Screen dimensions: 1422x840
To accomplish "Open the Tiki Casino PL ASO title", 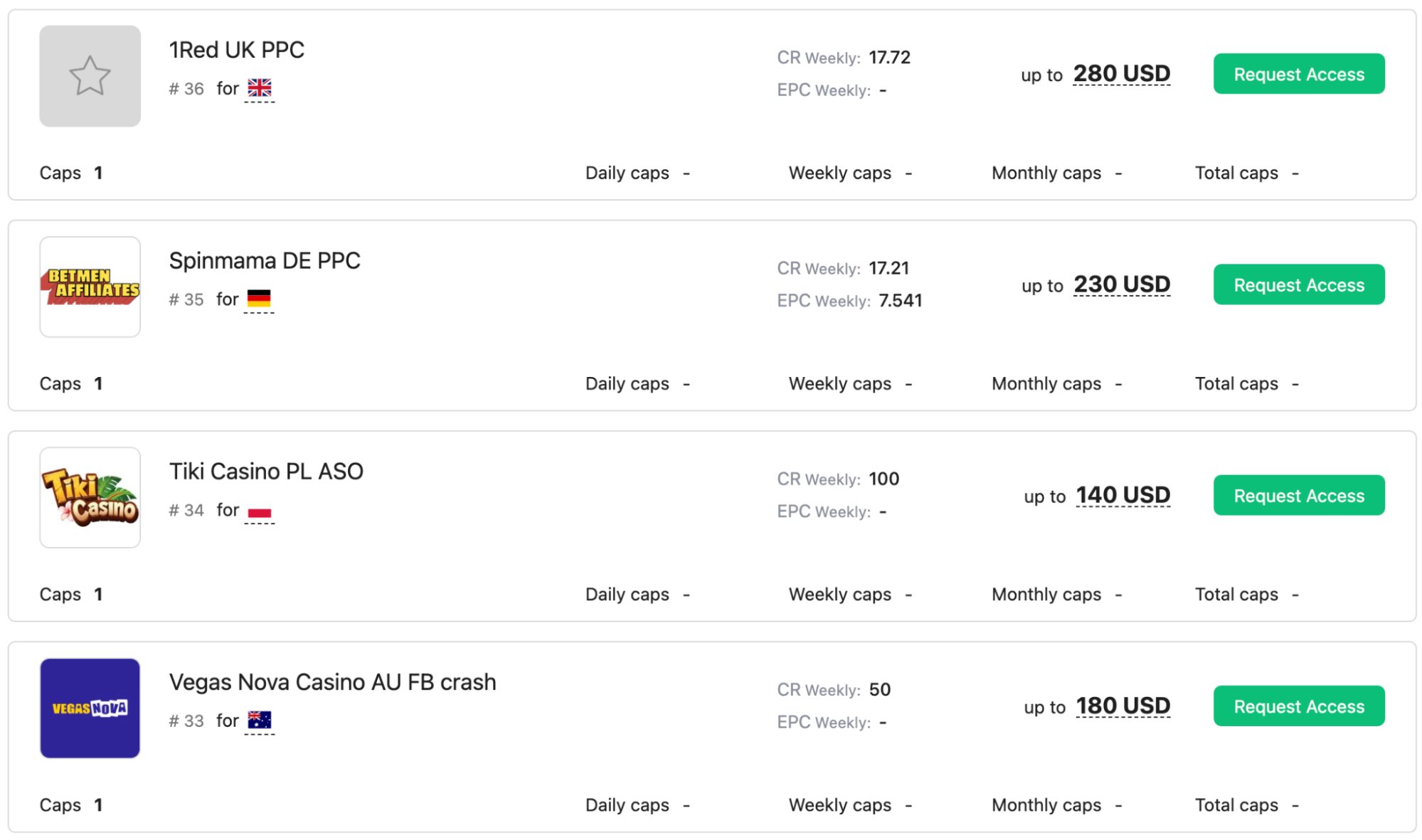I will [x=266, y=471].
